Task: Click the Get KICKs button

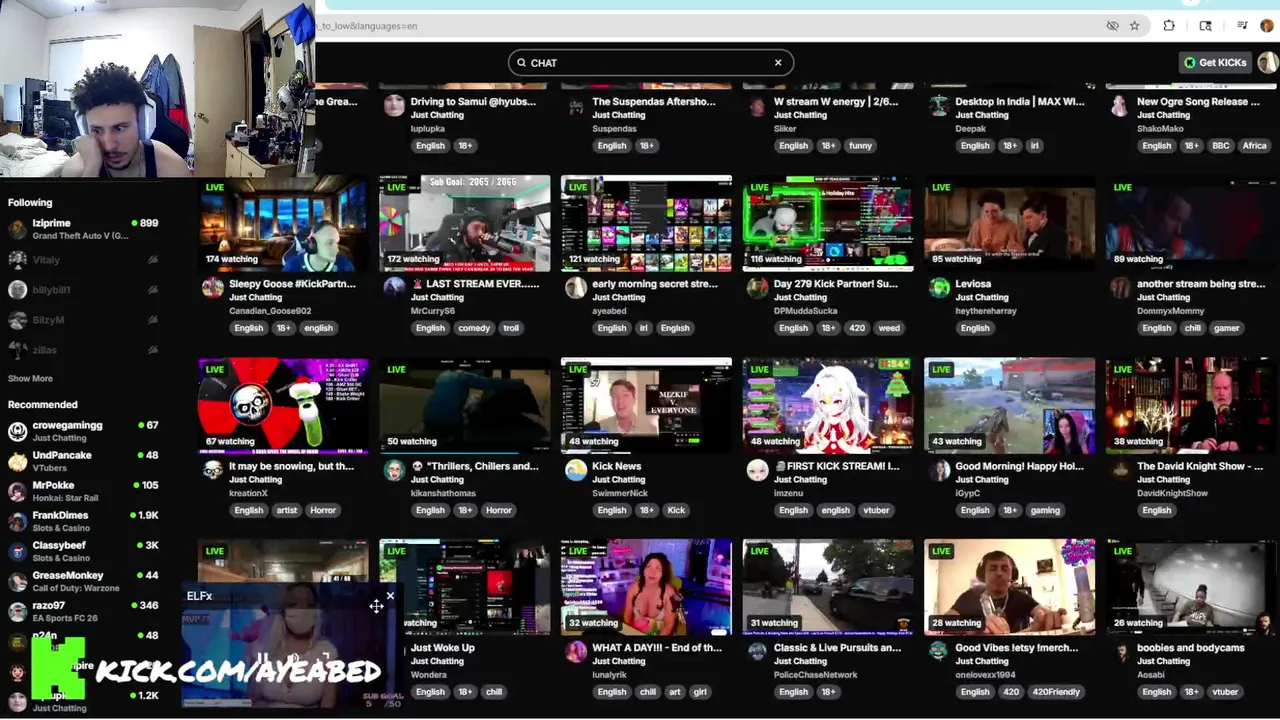Action: click(x=1215, y=62)
